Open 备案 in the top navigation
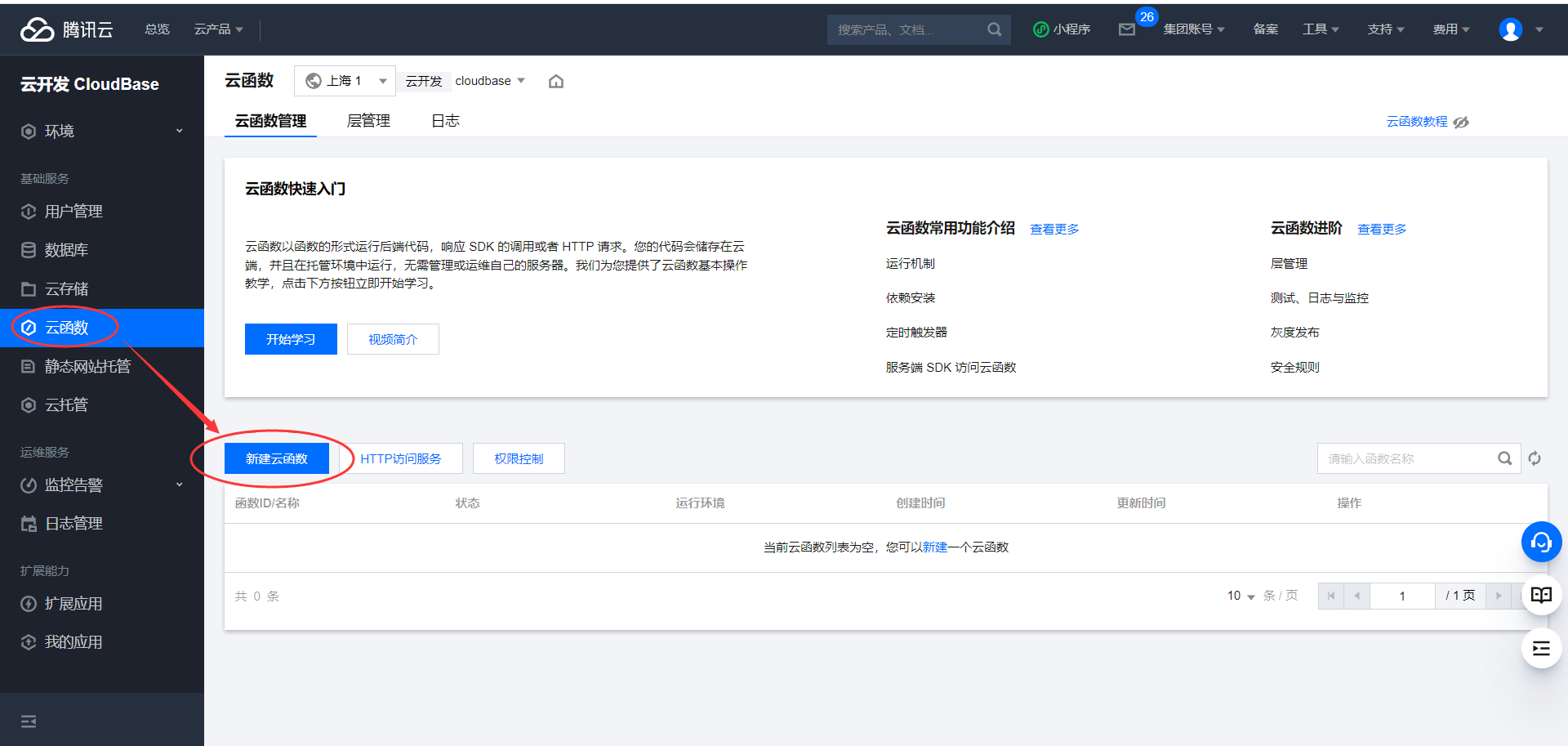The image size is (1568, 746). [1266, 29]
